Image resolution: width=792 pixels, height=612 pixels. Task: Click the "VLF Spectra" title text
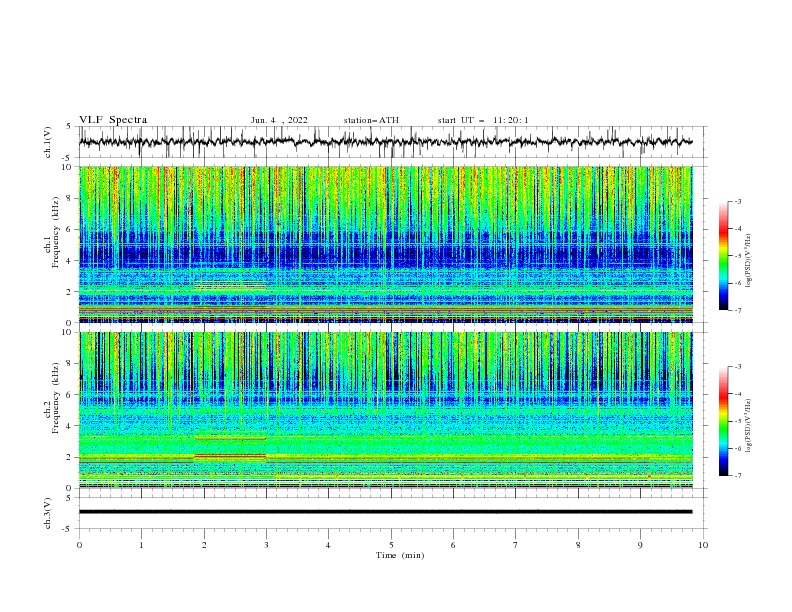(x=113, y=120)
